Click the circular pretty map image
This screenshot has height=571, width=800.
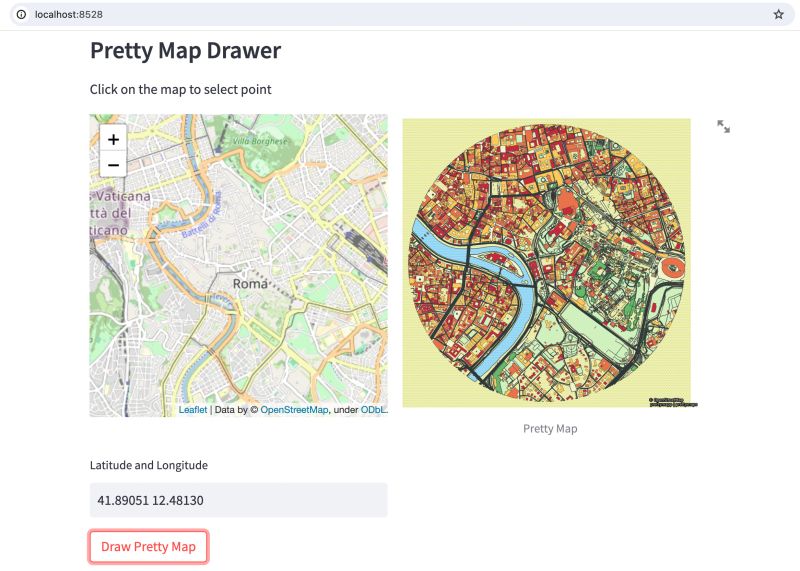[546, 264]
